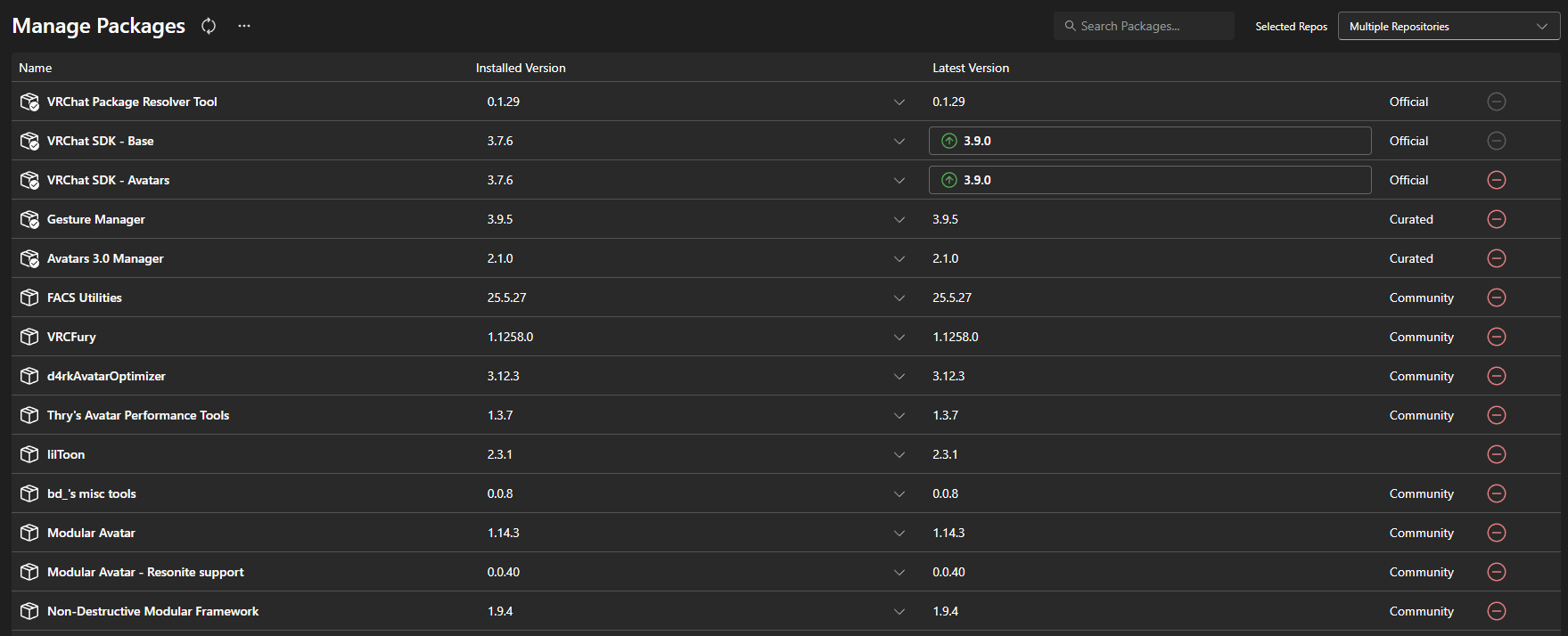
Task: Remove Modular Avatar - Resonite support package
Action: 1497,572
